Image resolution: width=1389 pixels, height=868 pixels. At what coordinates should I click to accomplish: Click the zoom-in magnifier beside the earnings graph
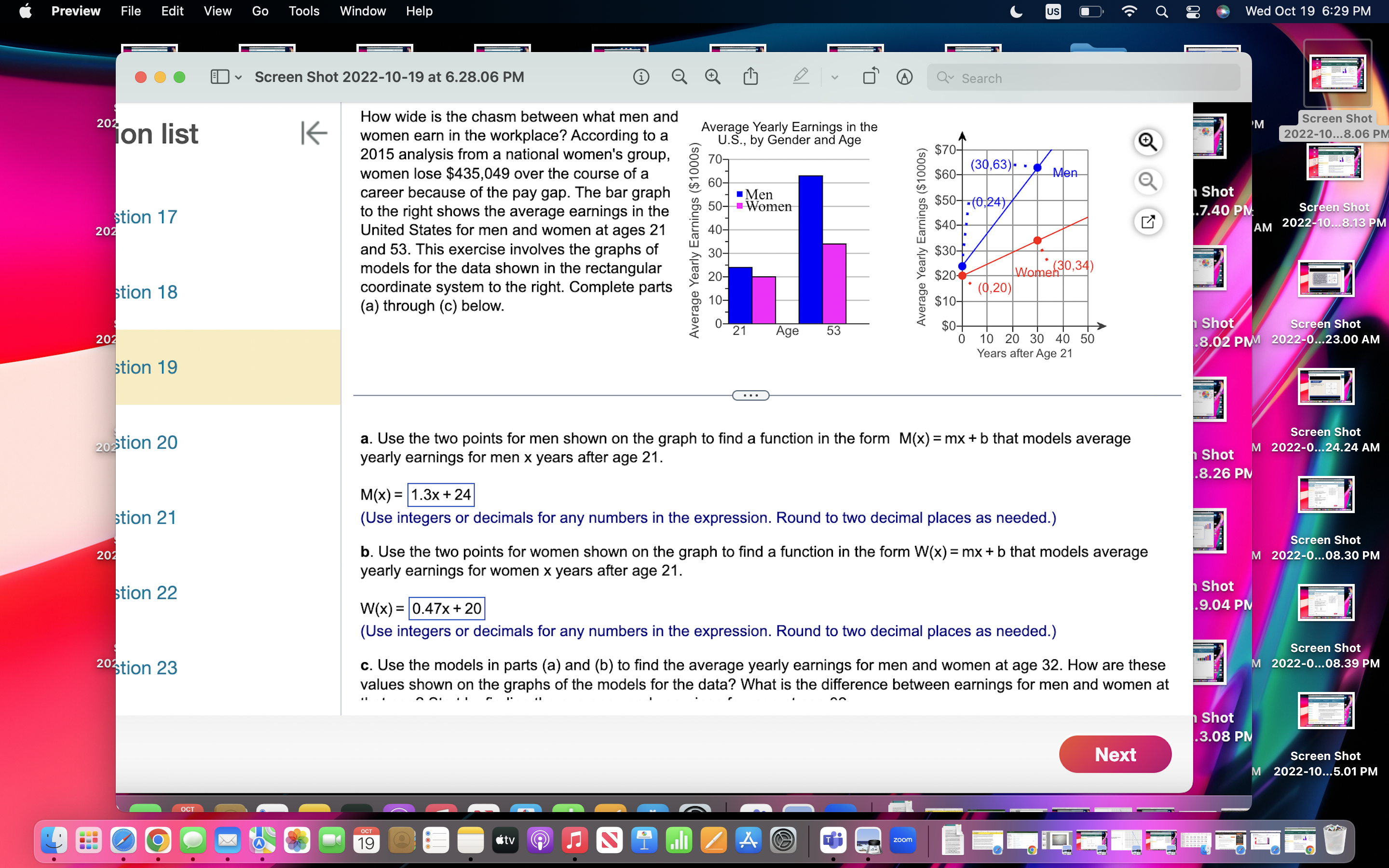[x=1148, y=142]
